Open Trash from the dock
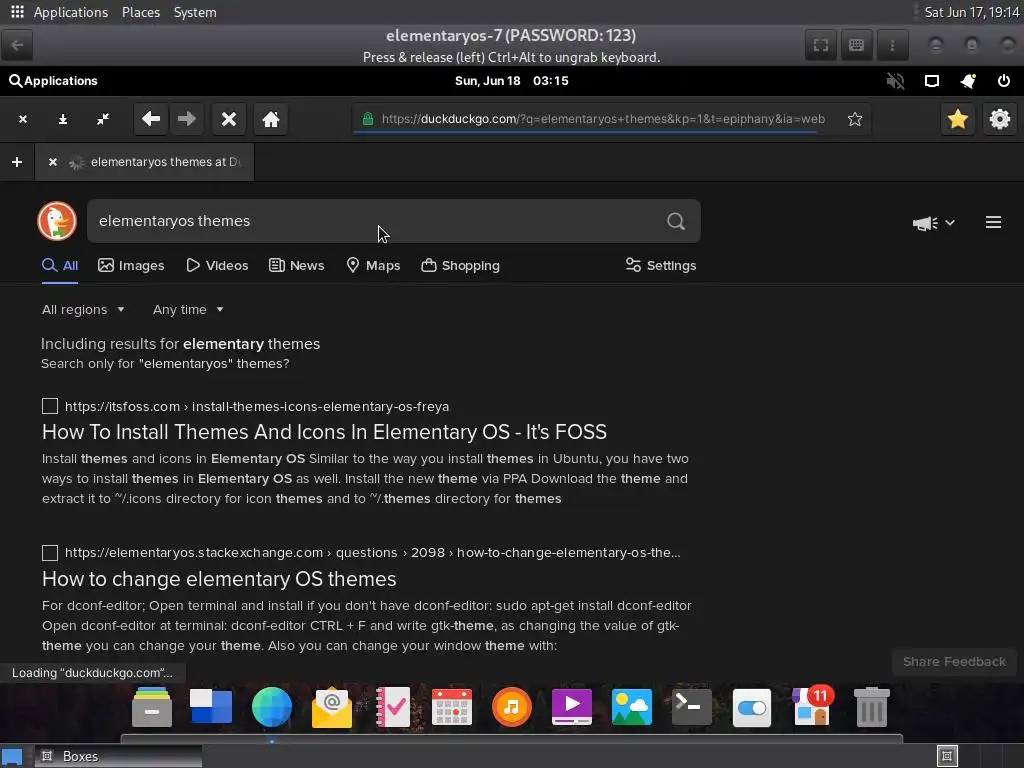The height and width of the screenshot is (768, 1024). (872, 707)
